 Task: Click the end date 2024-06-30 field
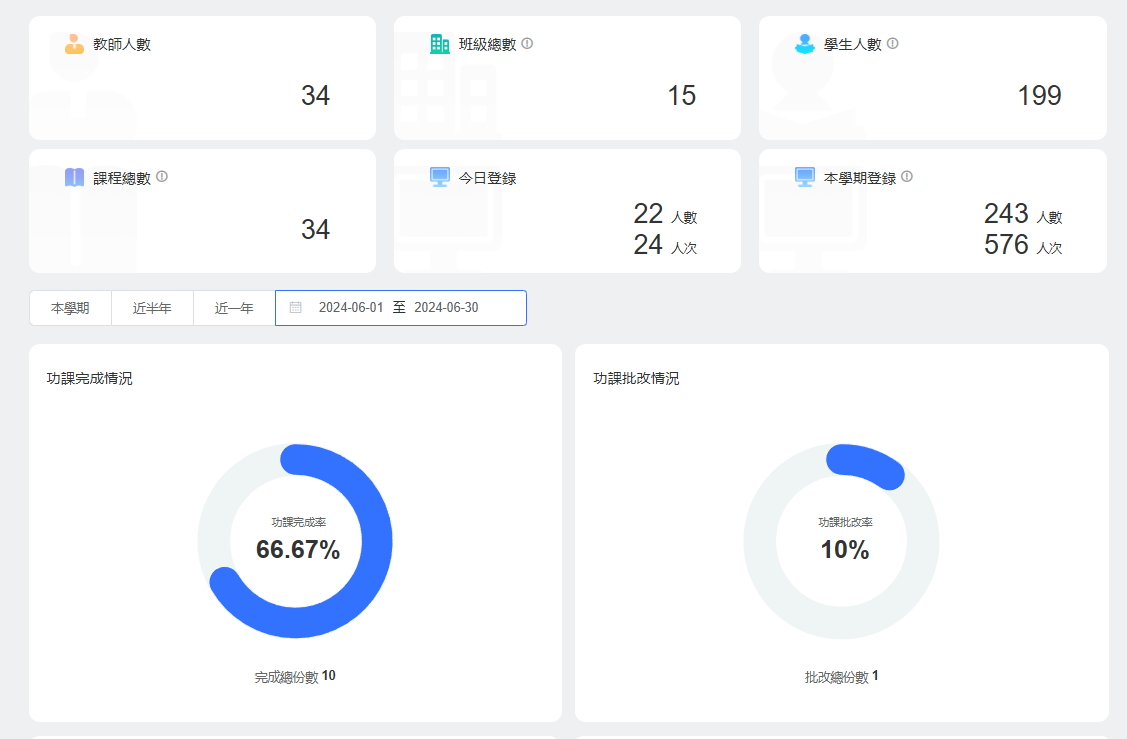(446, 308)
